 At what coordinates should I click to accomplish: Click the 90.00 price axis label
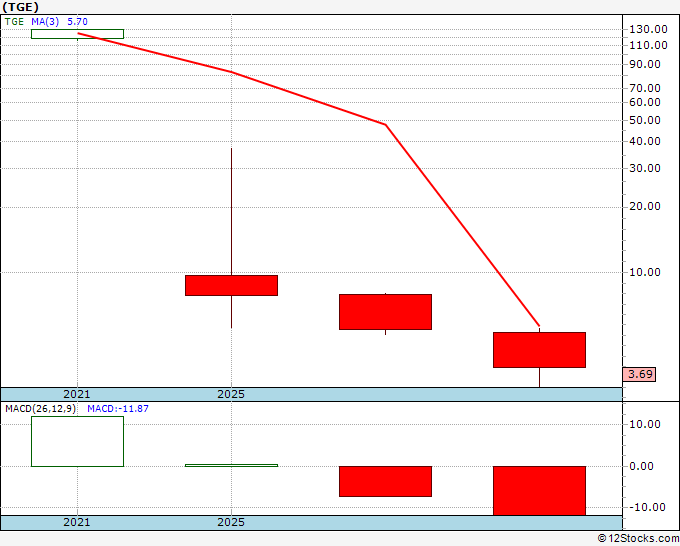[x=645, y=64]
